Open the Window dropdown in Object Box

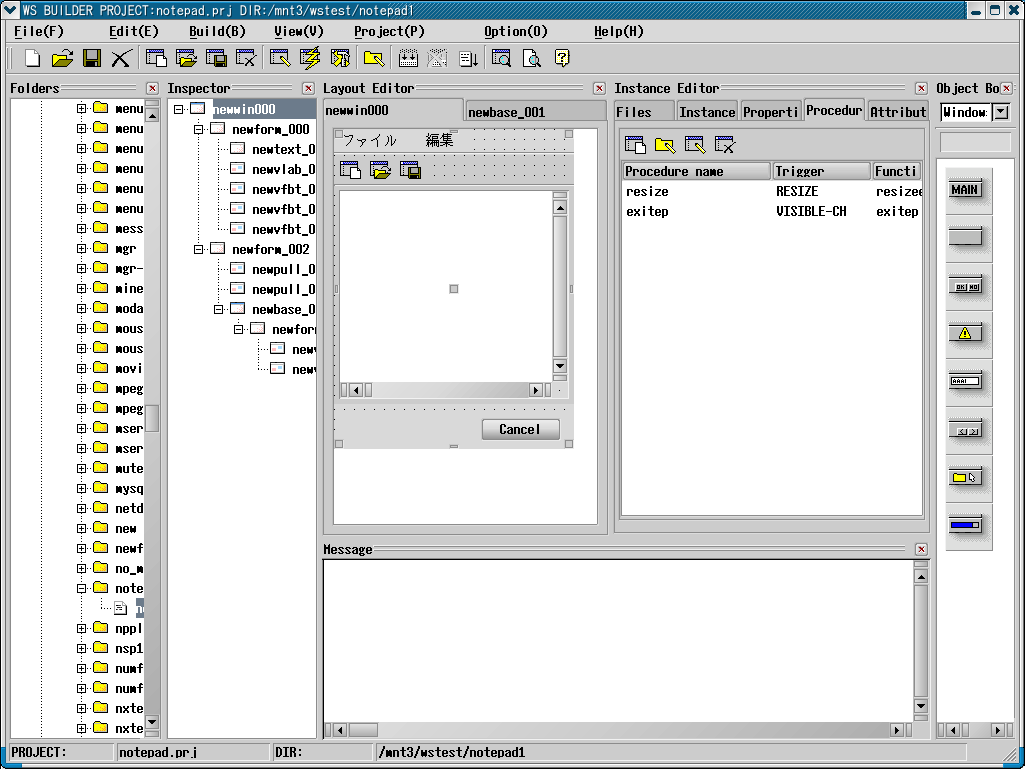click(x=1001, y=112)
